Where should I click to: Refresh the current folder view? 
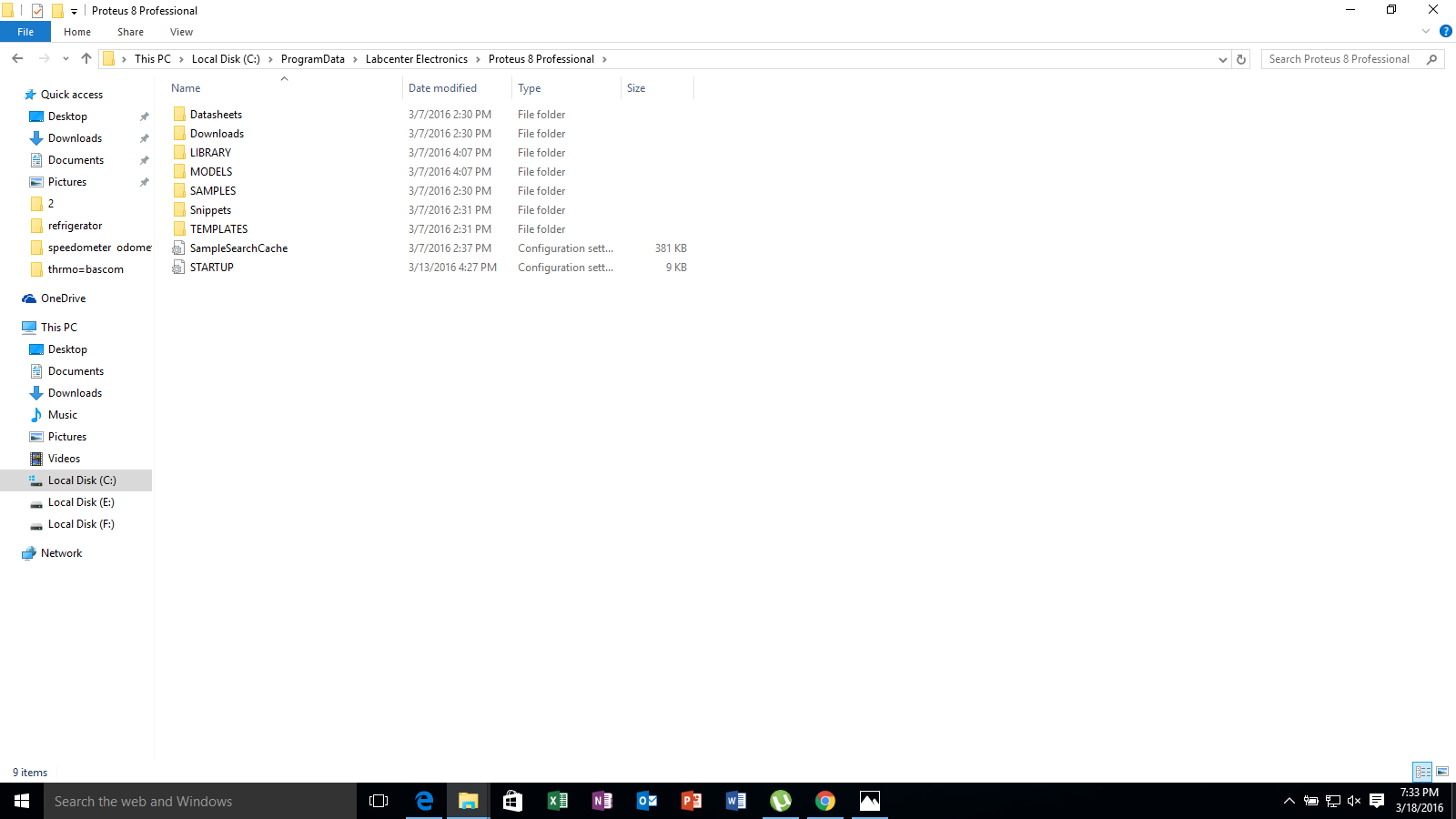coord(1240,59)
